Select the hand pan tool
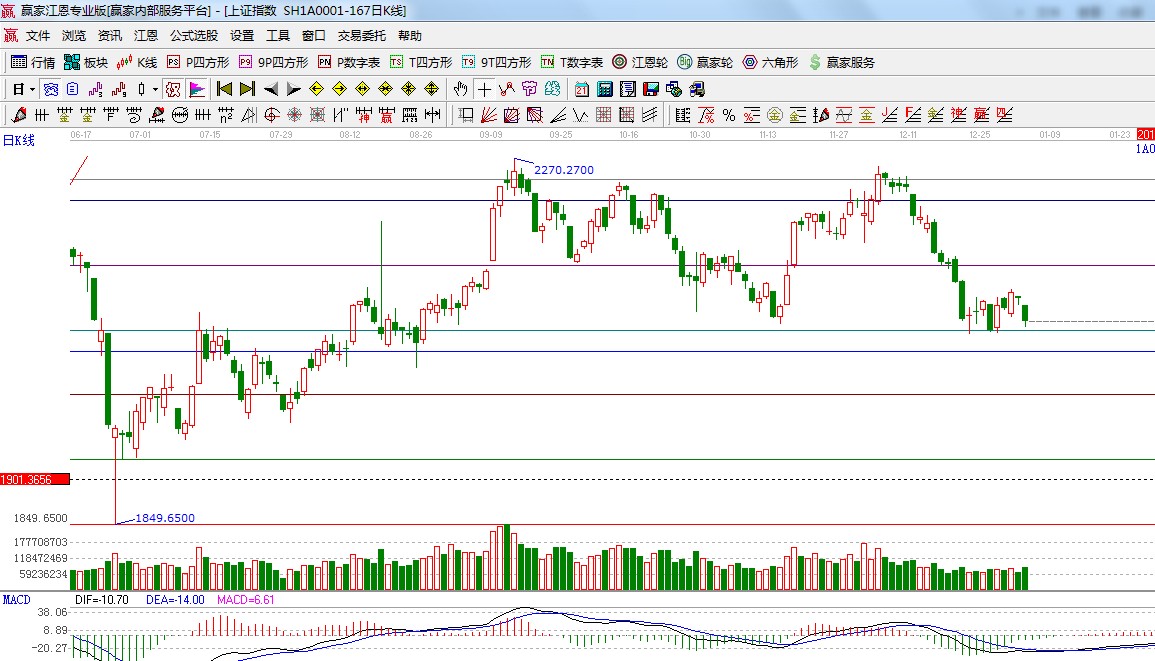This screenshot has height=661, width=1155. (460, 89)
